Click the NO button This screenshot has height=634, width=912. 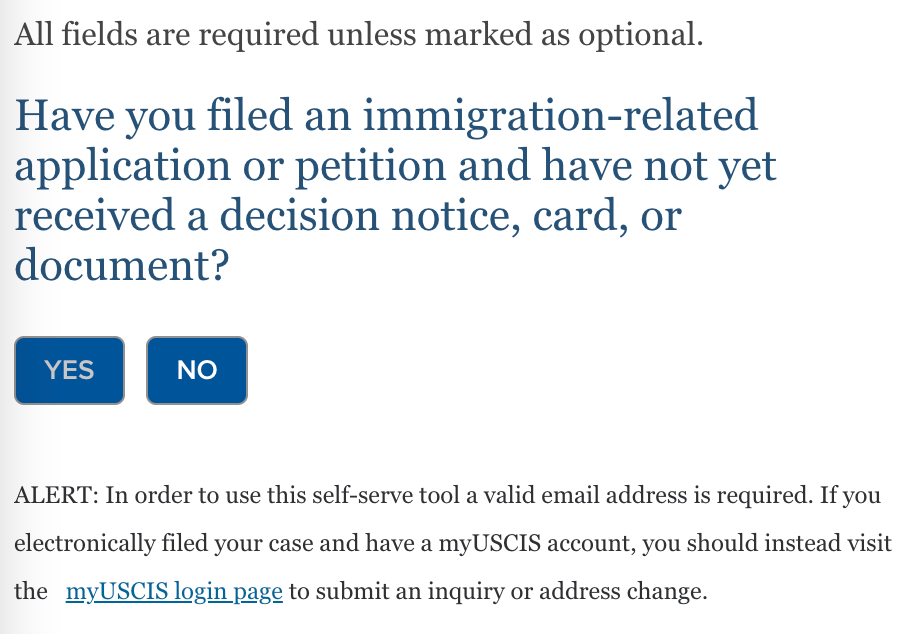click(197, 370)
